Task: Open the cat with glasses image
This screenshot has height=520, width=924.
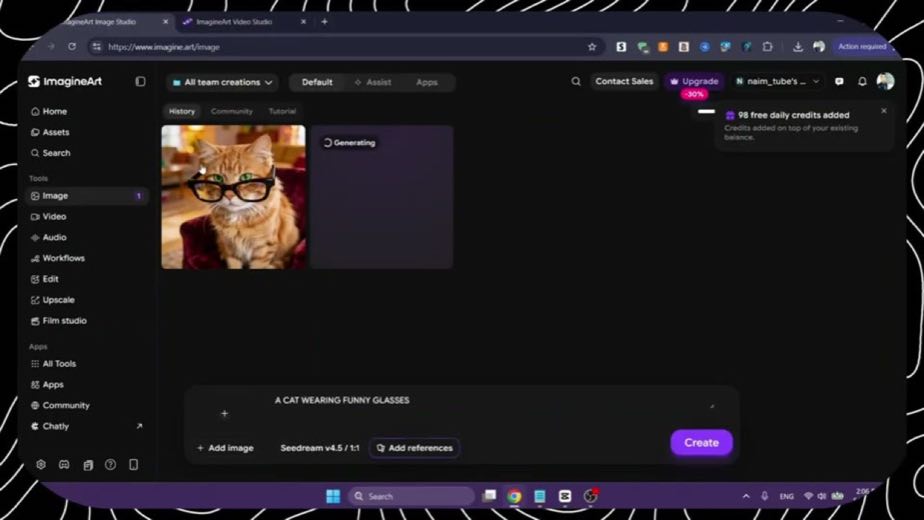Action: 233,197
